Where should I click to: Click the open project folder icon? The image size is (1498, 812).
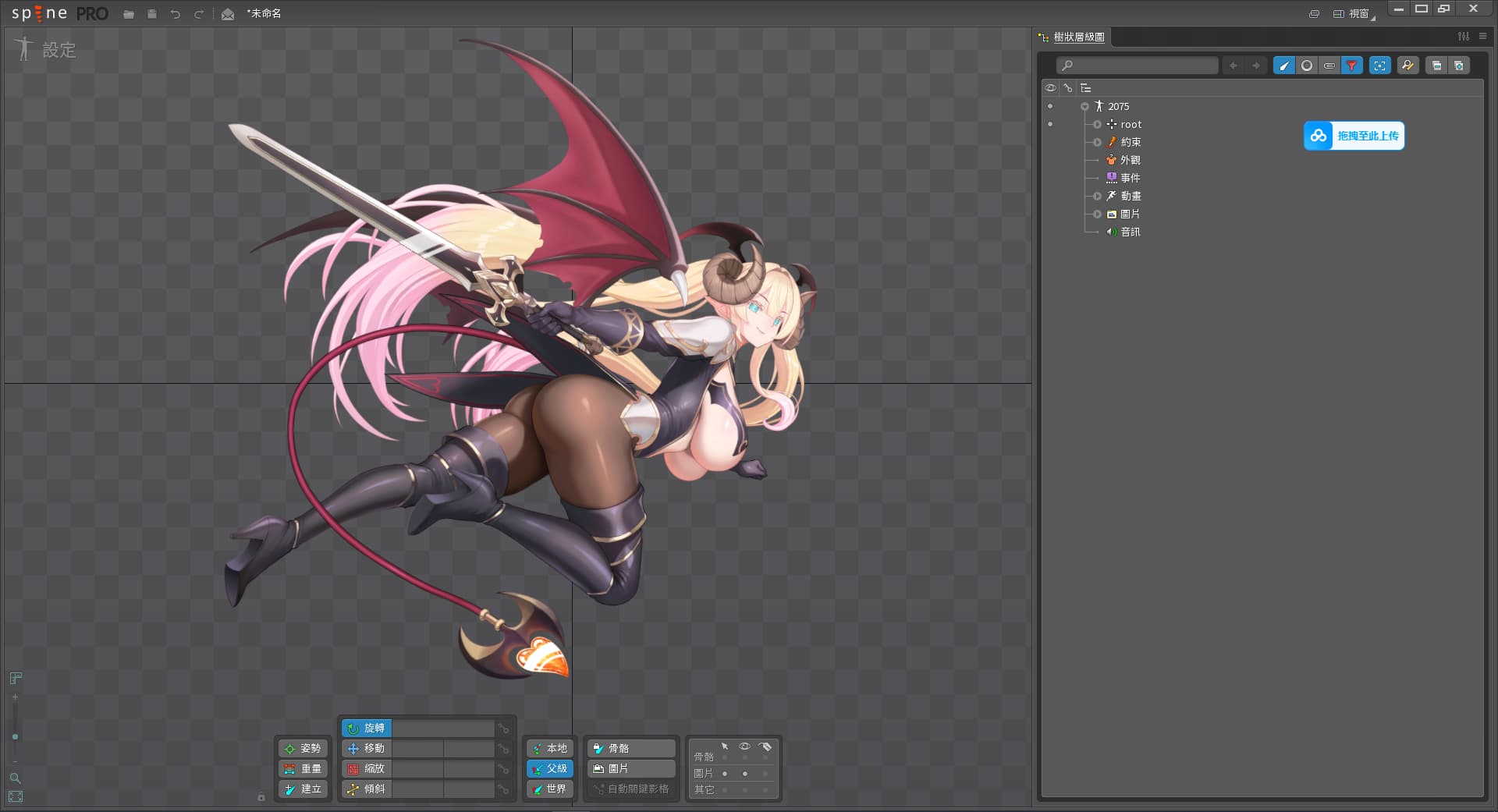[x=129, y=14]
